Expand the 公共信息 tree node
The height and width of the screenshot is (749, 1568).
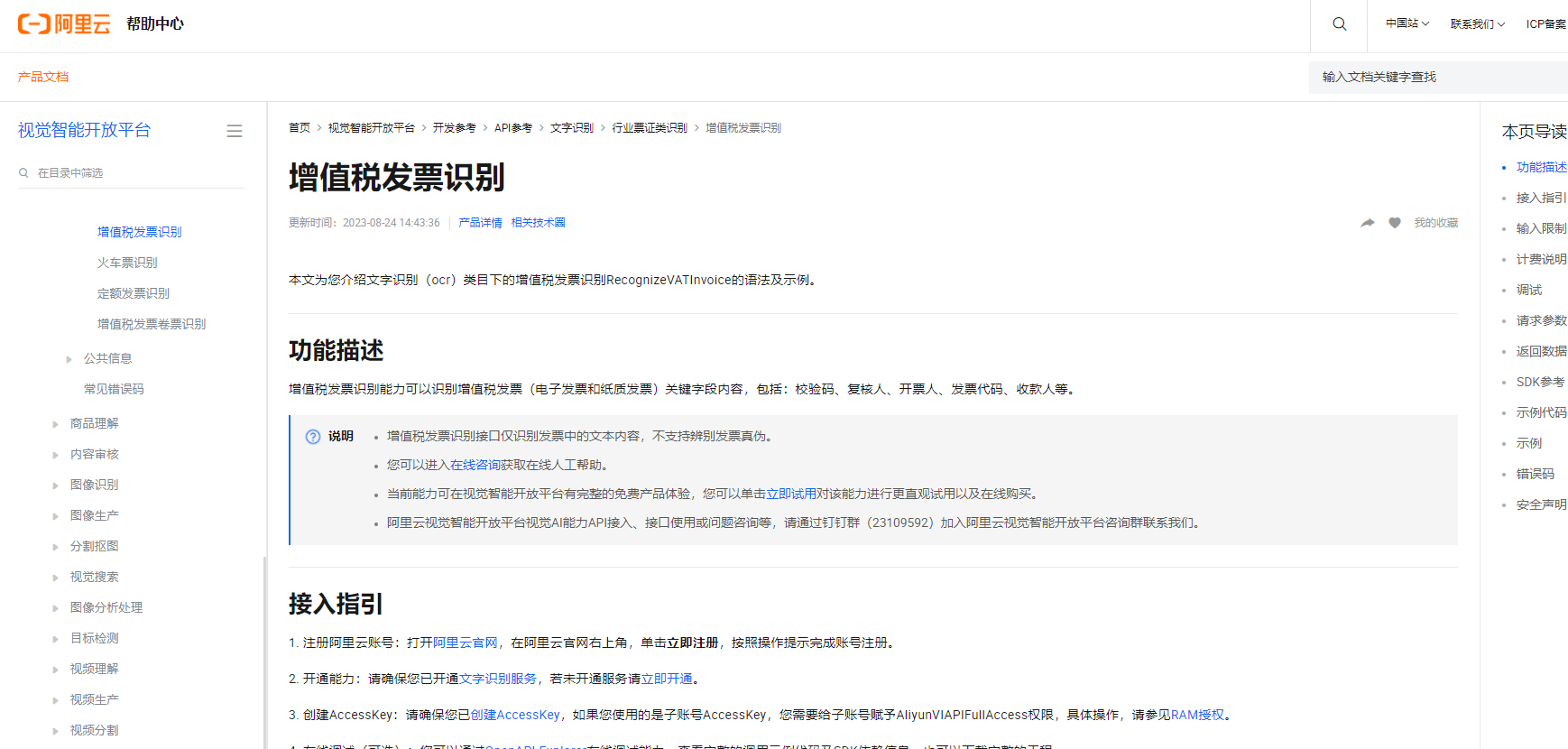click(x=69, y=359)
